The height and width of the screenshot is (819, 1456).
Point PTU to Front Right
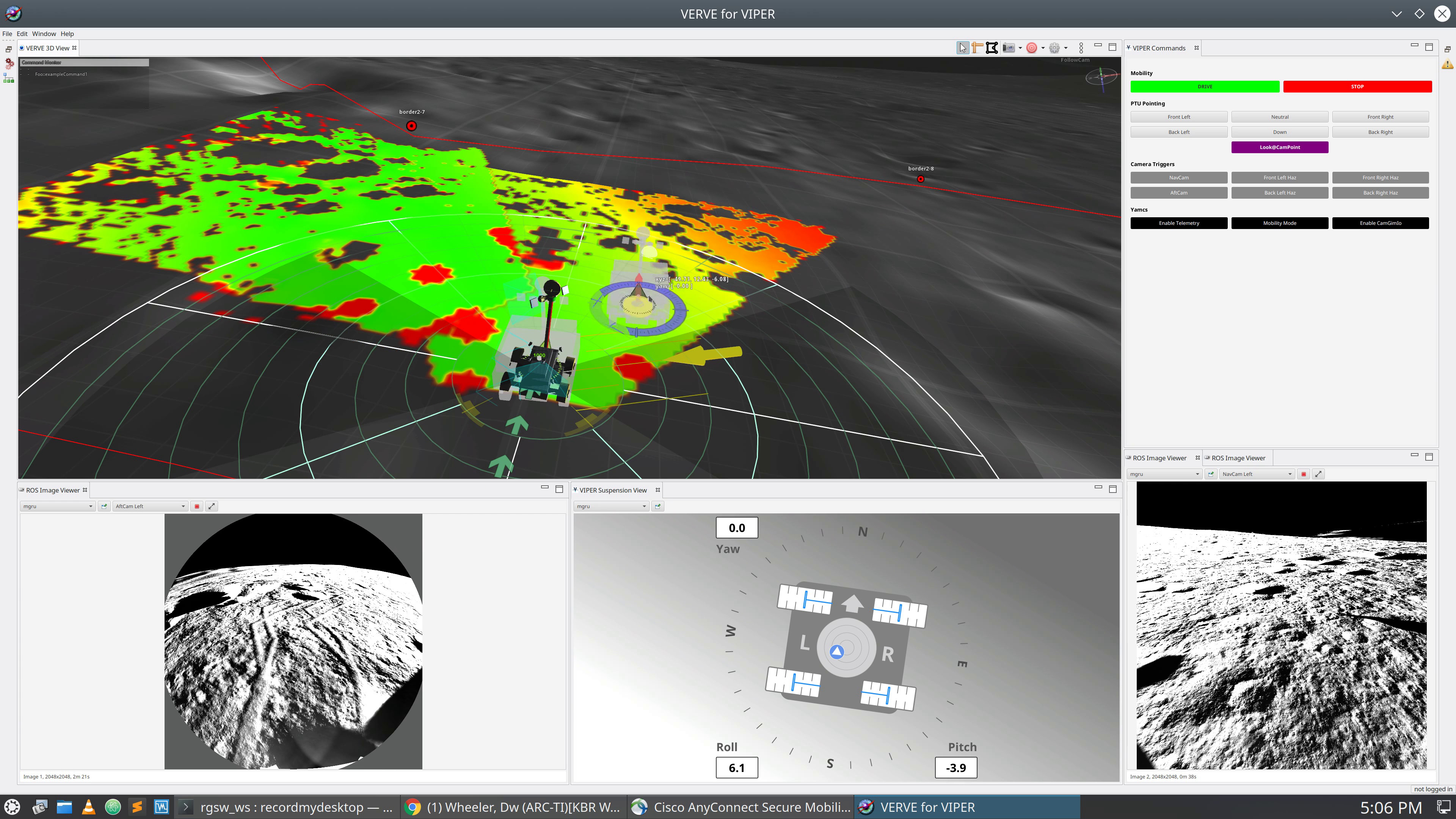pyautogui.click(x=1380, y=117)
